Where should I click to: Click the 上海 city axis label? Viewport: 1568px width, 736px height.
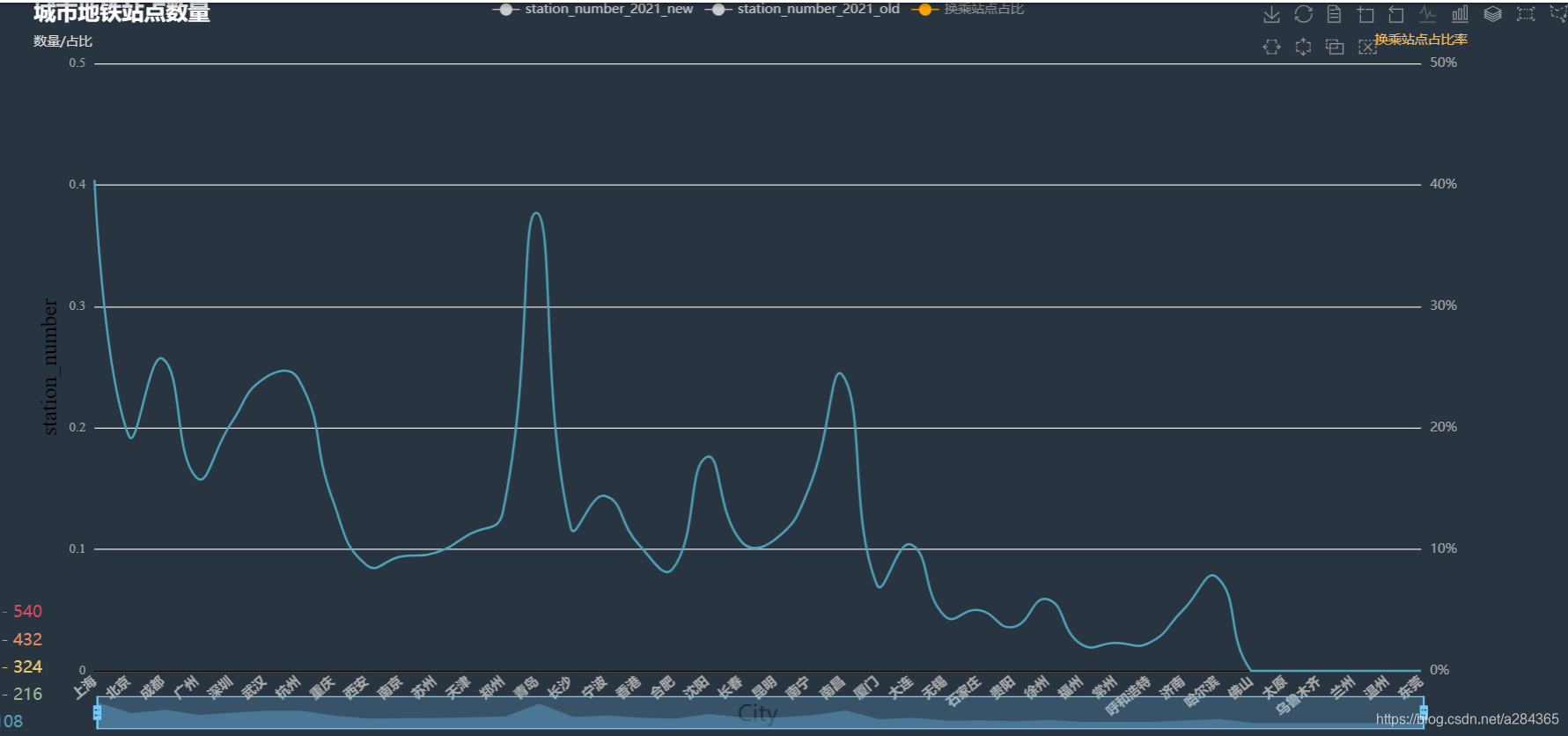tap(85, 687)
